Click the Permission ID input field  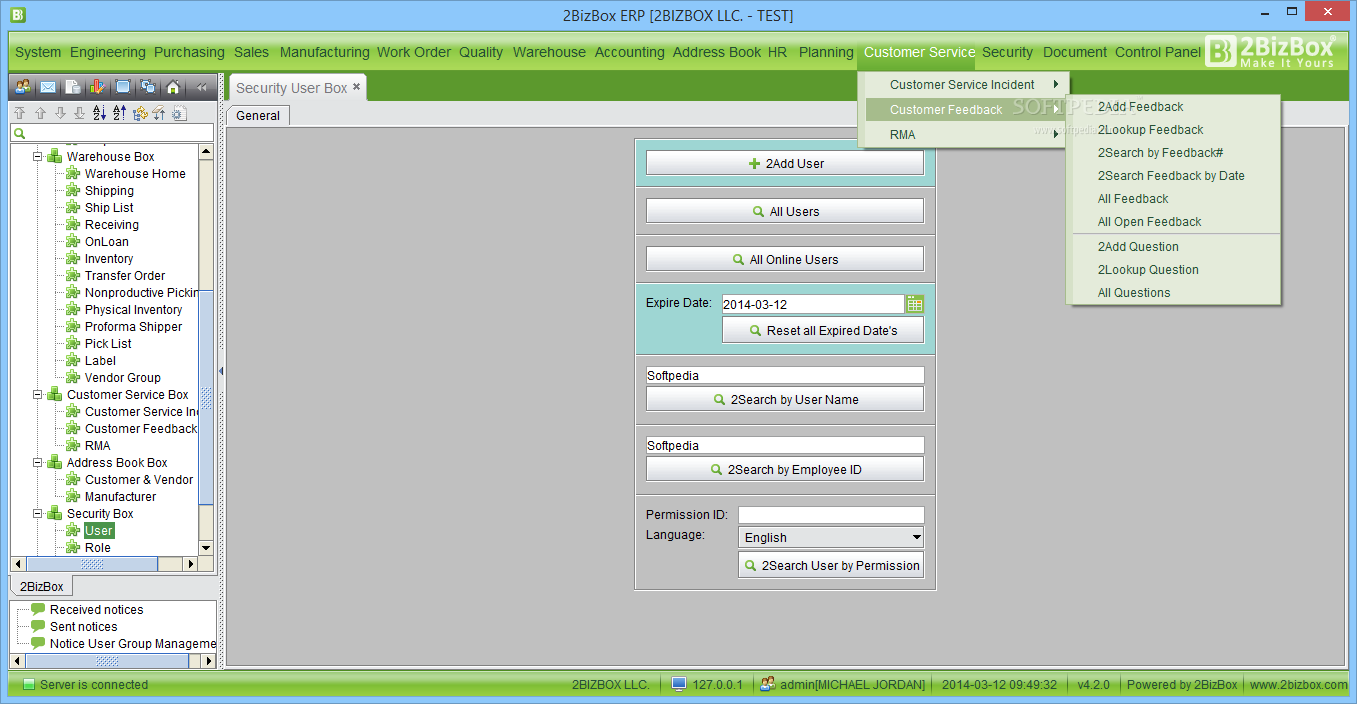tap(831, 515)
